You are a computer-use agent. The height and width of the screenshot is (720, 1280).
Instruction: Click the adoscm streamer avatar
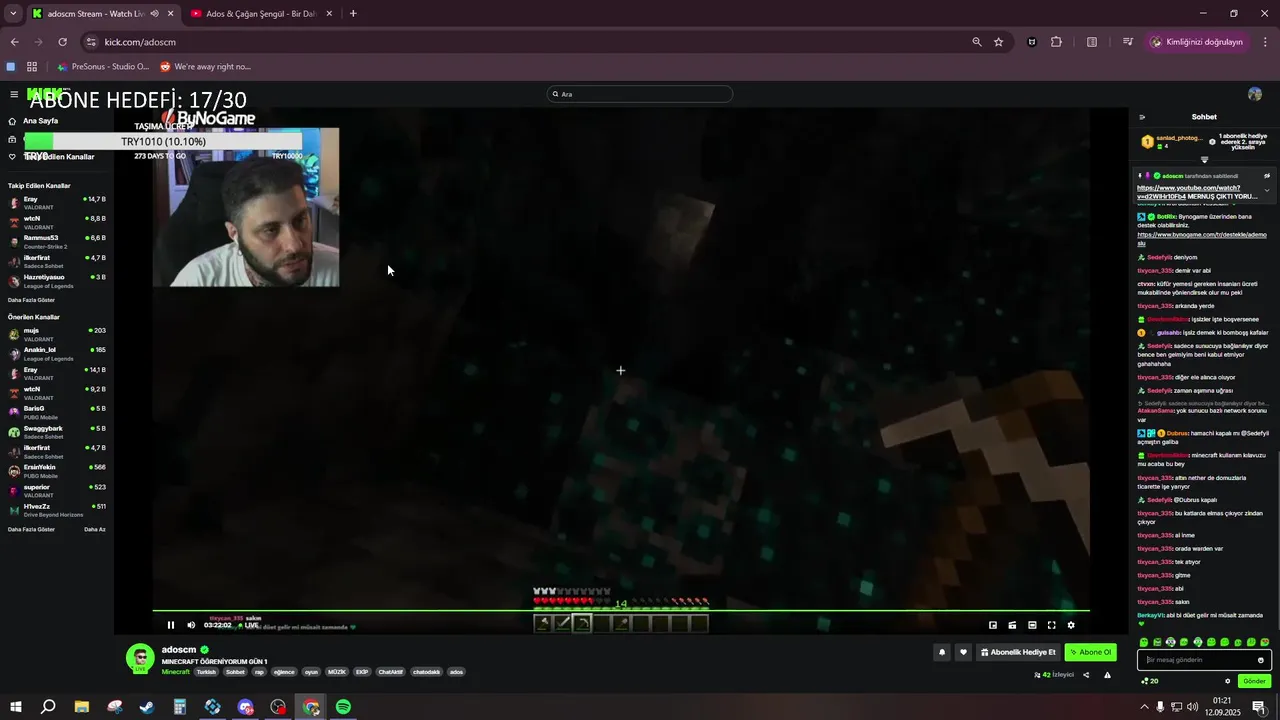point(140,658)
